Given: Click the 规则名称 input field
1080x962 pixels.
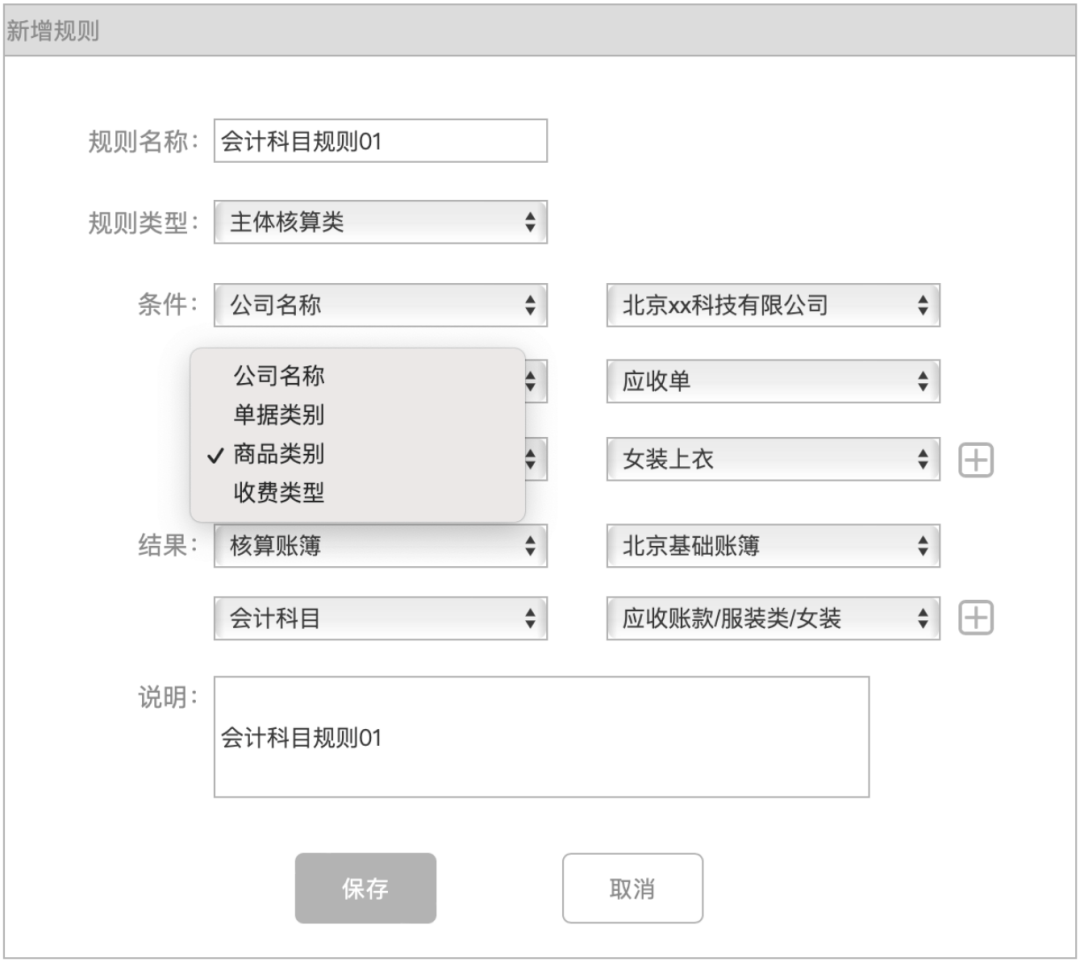Looking at the screenshot, I should coord(380,141).
